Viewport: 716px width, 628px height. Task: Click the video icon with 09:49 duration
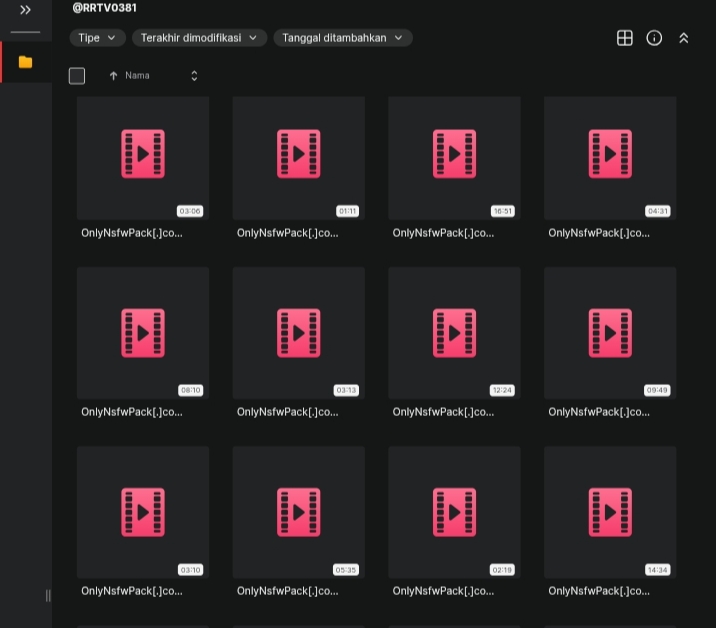610,333
